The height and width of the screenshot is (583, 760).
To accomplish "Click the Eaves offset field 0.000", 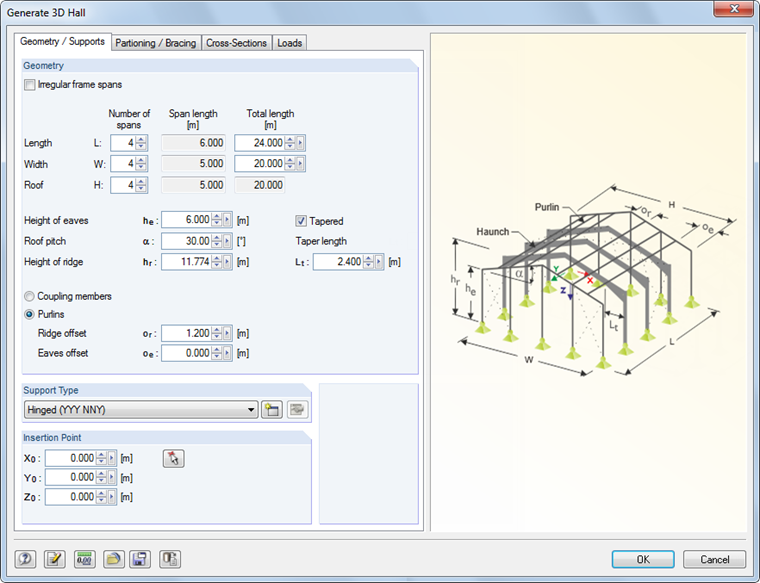I will point(187,353).
